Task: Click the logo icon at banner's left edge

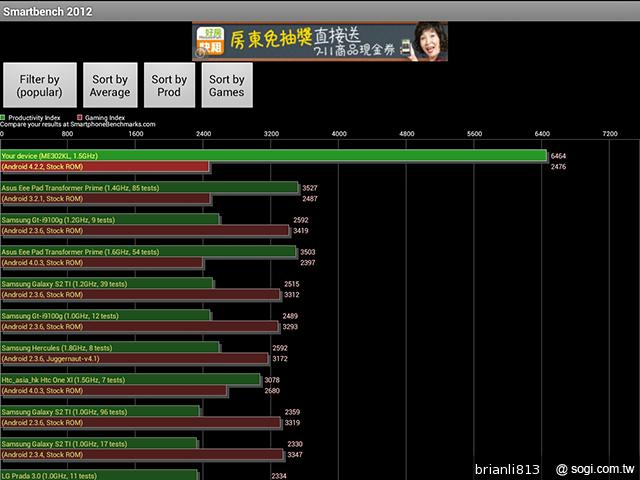Action: click(206, 43)
